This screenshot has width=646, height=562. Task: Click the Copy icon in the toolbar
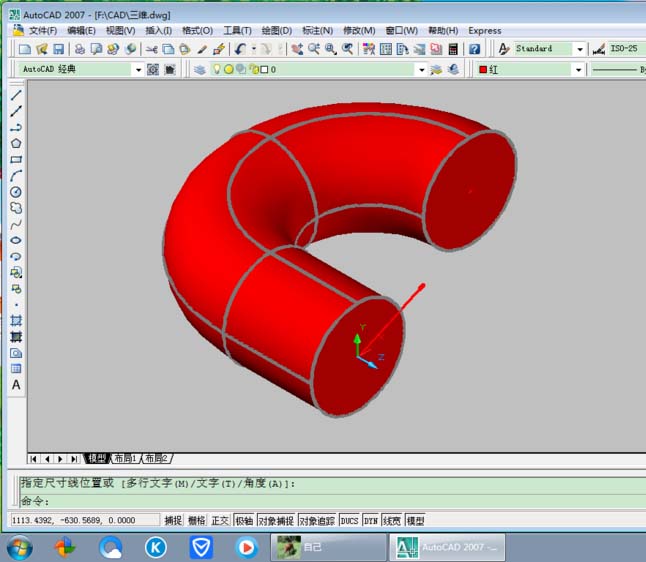(x=168, y=49)
